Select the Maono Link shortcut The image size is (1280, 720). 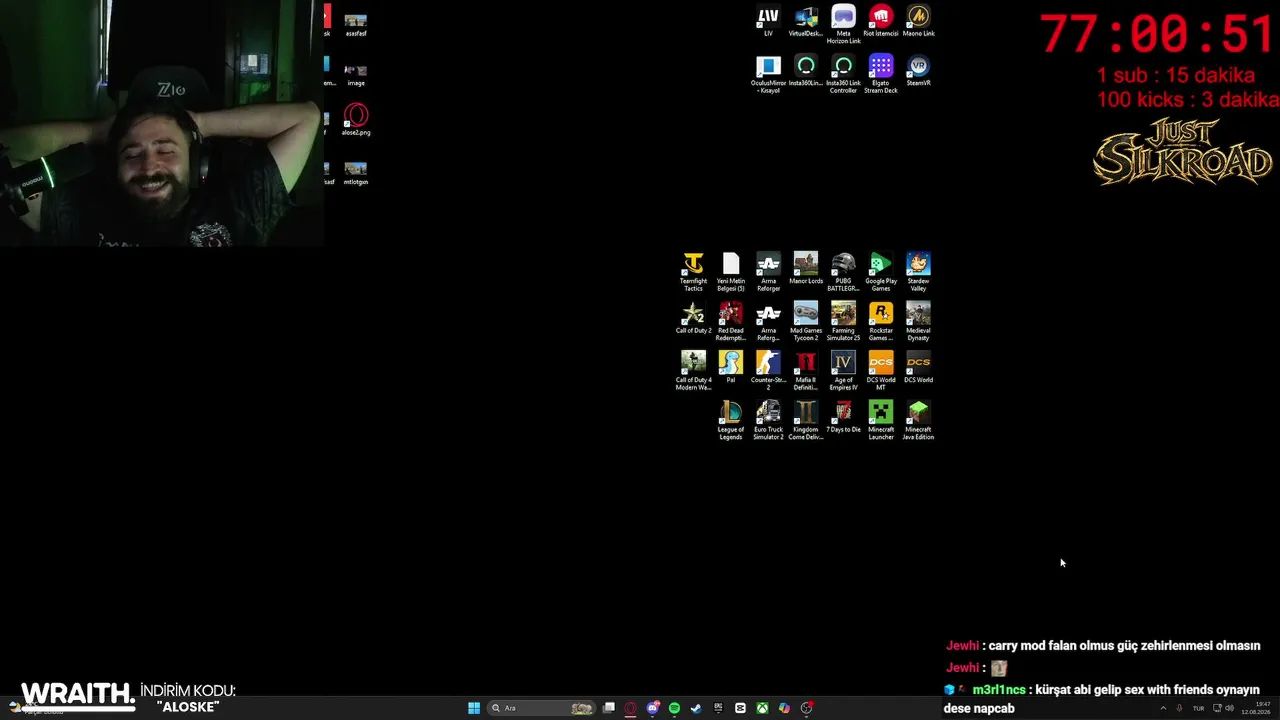coord(918,22)
